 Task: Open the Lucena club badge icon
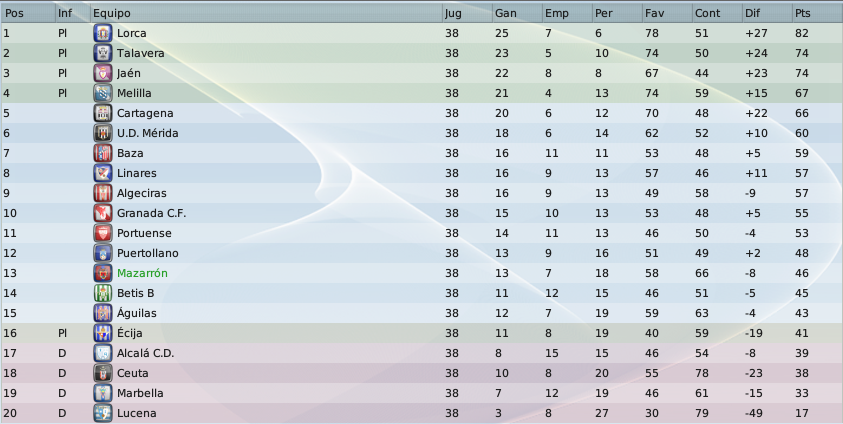[x=103, y=413]
